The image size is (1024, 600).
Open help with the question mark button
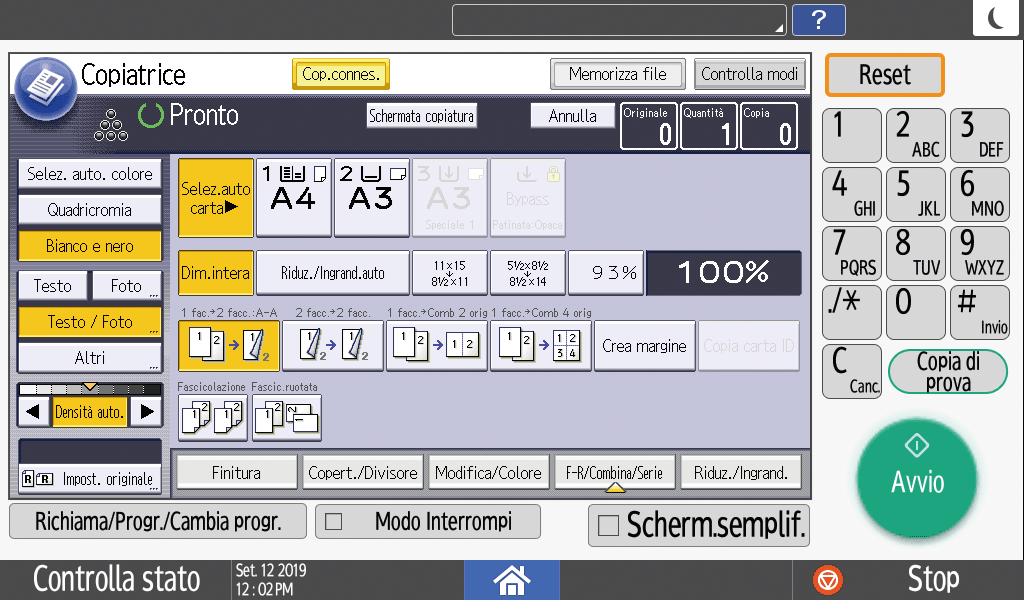(x=818, y=20)
